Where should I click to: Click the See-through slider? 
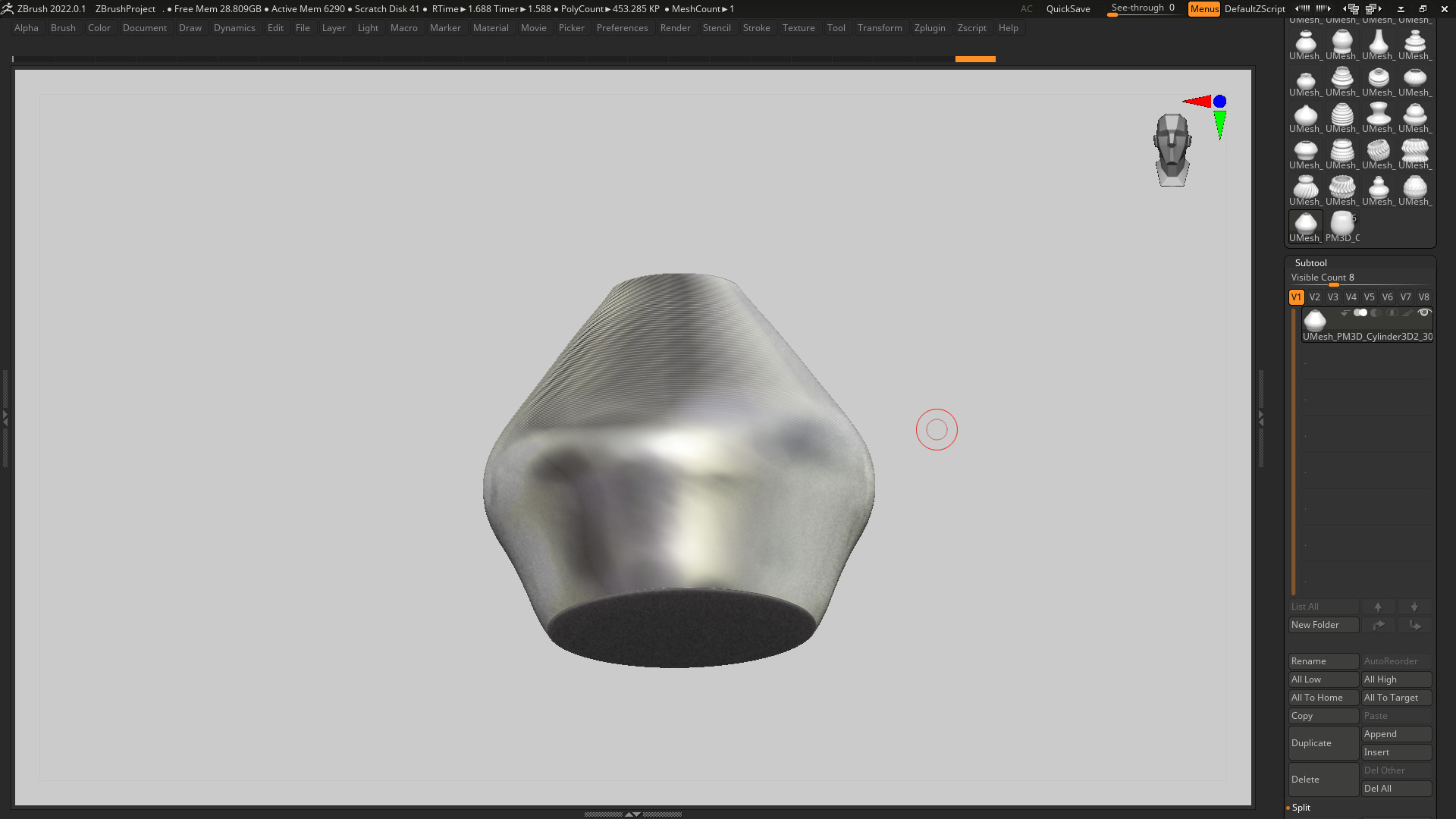click(x=1143, y=9)
